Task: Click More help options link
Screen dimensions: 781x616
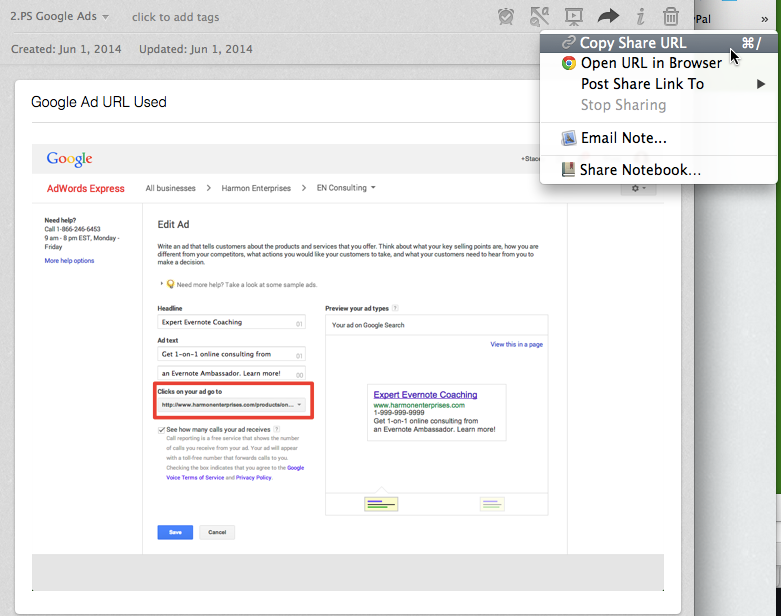Action: click(x=69, y=260)
